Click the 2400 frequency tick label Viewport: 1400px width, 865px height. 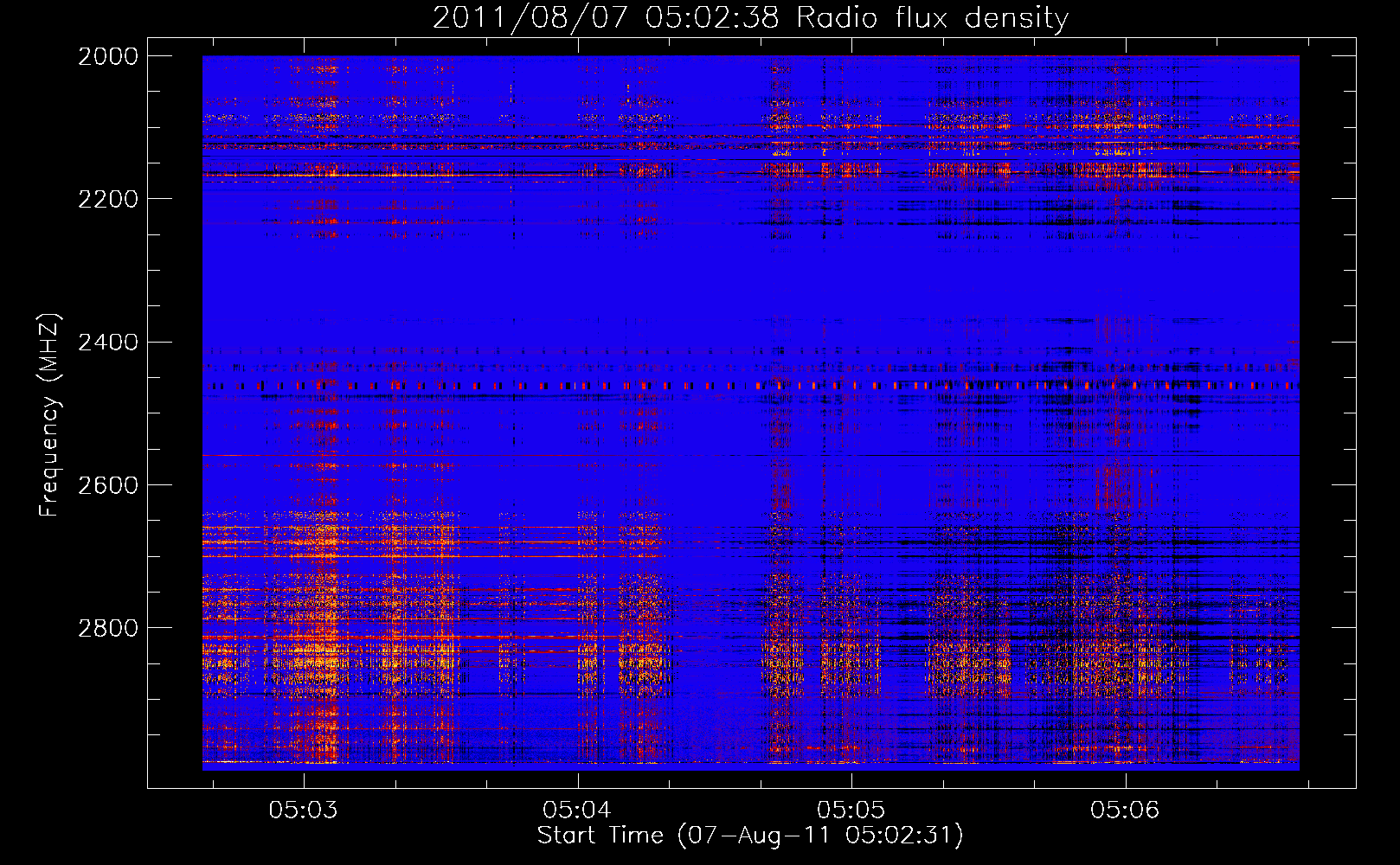click(x=108, y=343)
